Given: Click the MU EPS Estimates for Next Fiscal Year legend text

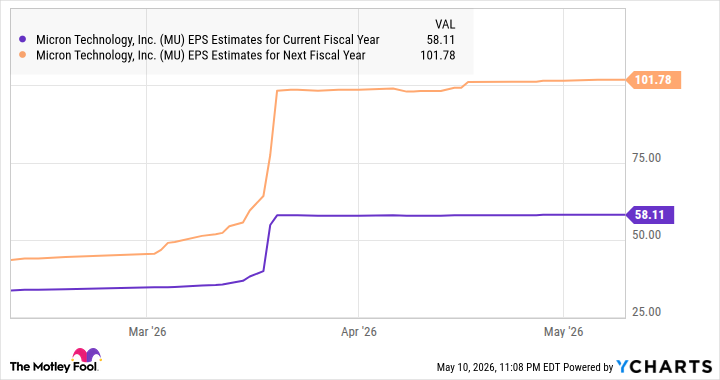Looking at the screenshot, I should (201, 56).
